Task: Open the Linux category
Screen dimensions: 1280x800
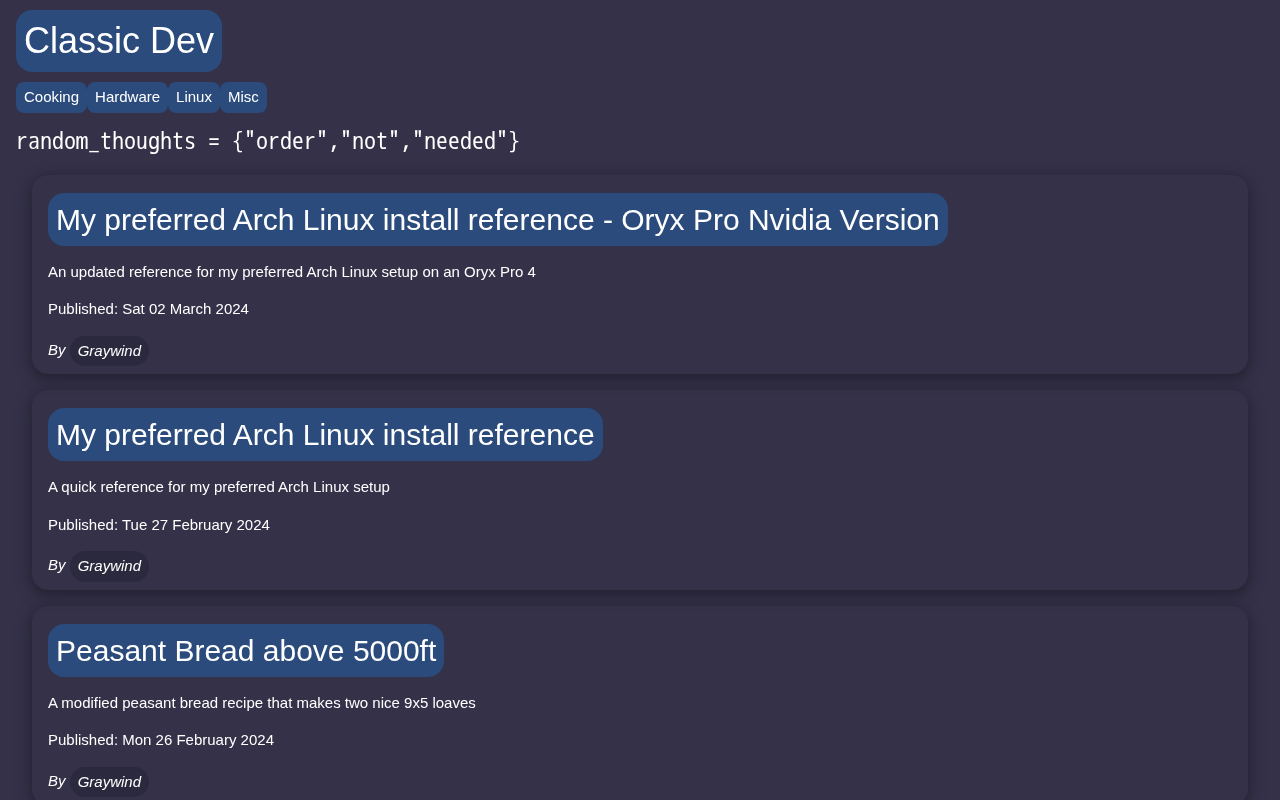Action: coord(194,97)
